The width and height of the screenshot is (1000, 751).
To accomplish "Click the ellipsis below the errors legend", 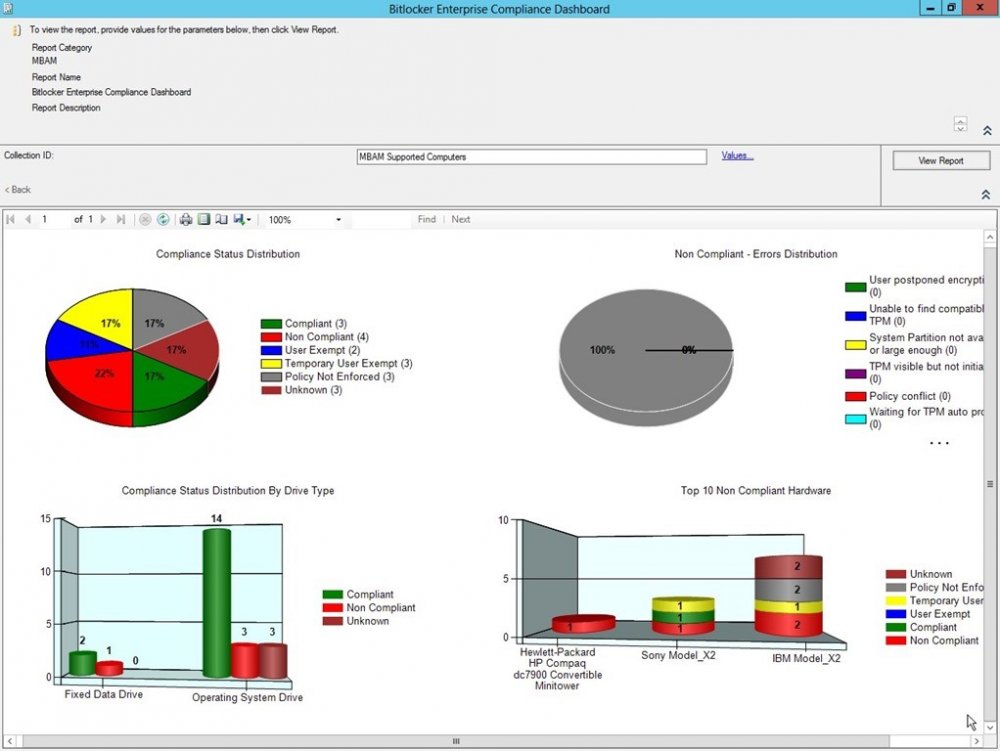I will click(x=939, y=442).
